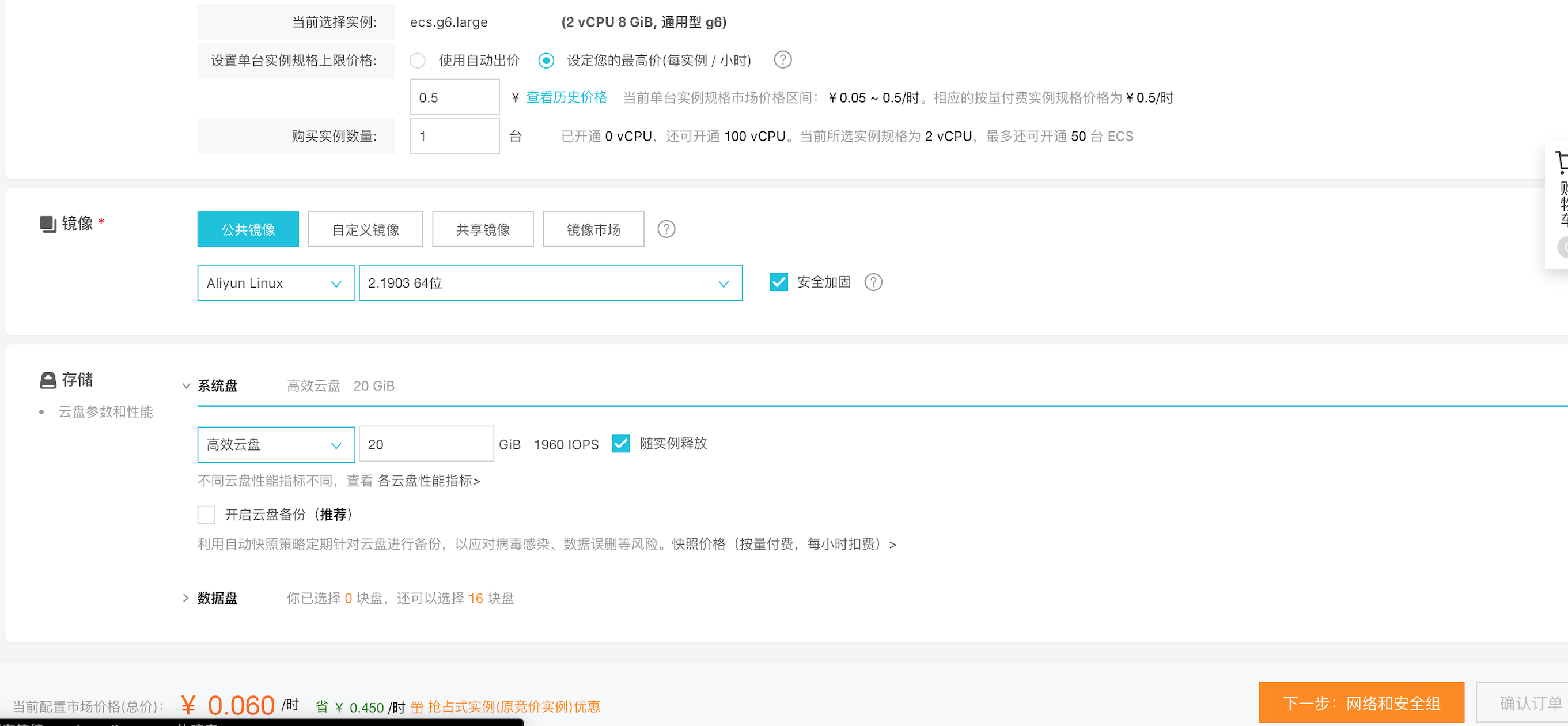Select 设定您的最高价 radio option

pos(546,60)
